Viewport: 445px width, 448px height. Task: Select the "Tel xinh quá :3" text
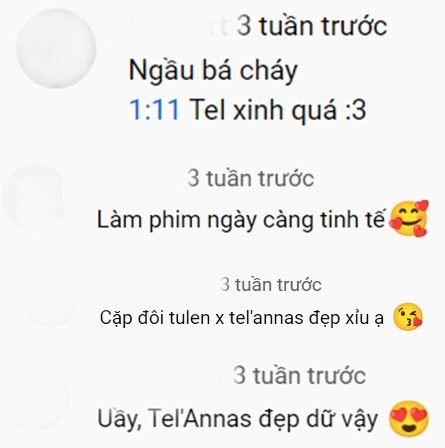(278, 109)
